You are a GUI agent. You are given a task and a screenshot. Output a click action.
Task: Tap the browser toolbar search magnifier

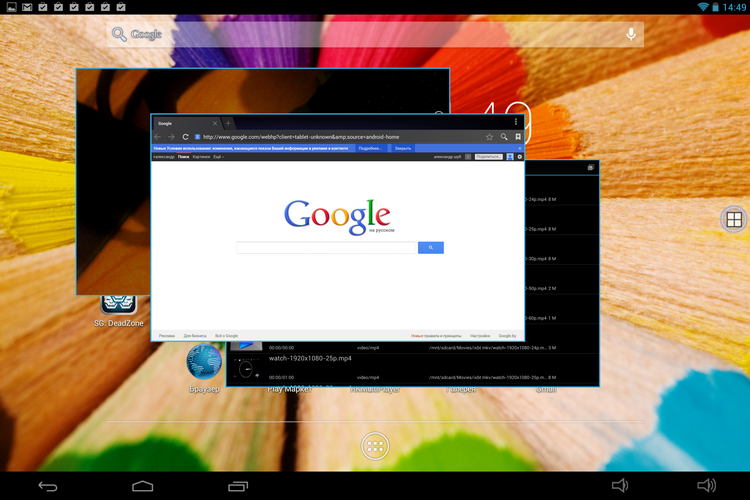click(x=504, y=137)
